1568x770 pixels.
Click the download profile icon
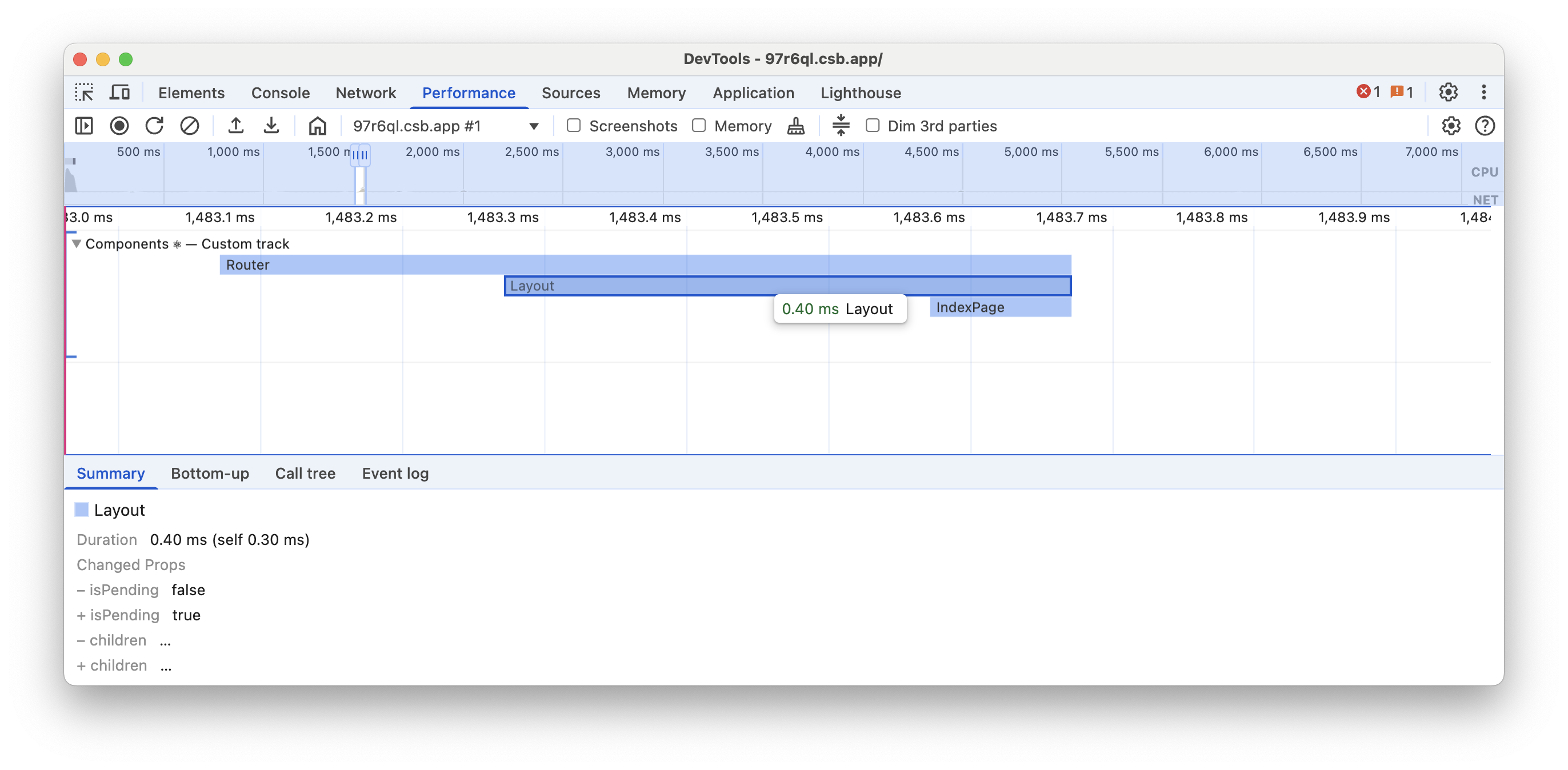pyautogui.click(x=271, y=126)
